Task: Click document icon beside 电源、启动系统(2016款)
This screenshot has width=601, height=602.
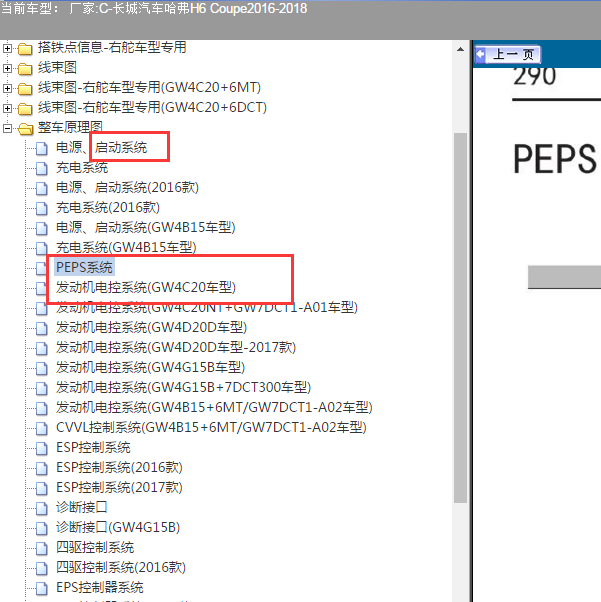Action: pyautogui.click(x=41, y=188)
